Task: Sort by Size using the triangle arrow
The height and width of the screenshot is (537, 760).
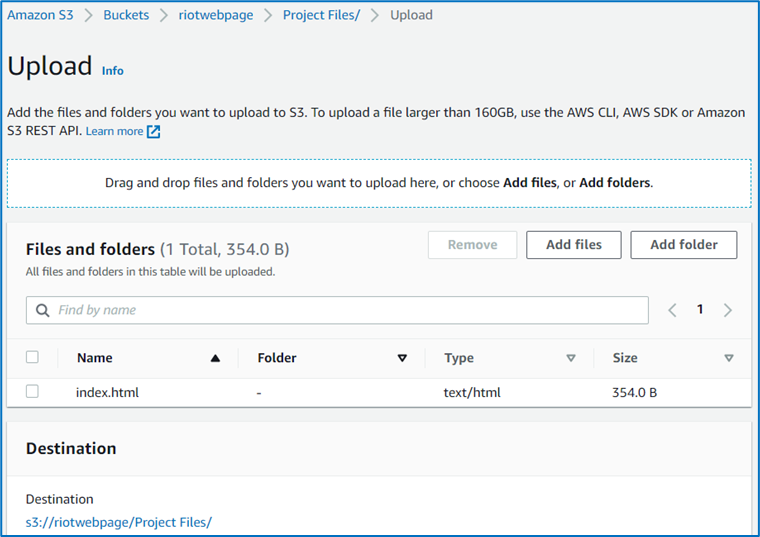Action: 728,358
